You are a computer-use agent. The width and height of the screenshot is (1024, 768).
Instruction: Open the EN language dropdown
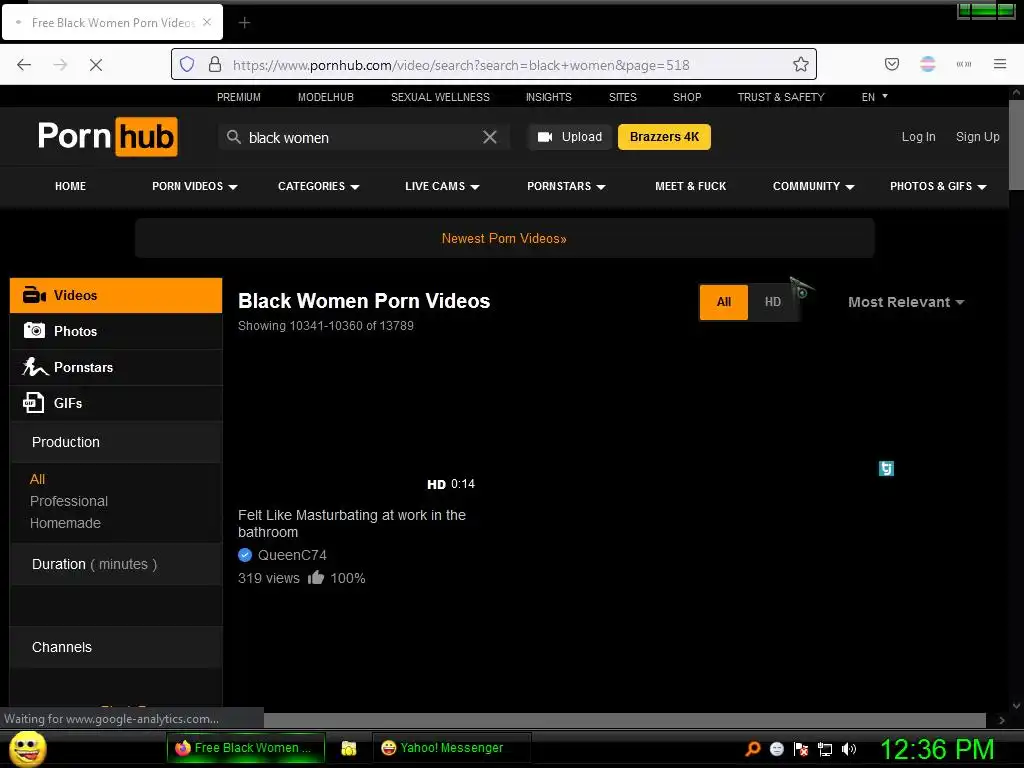pyautogui.click(x=874, y=97)
